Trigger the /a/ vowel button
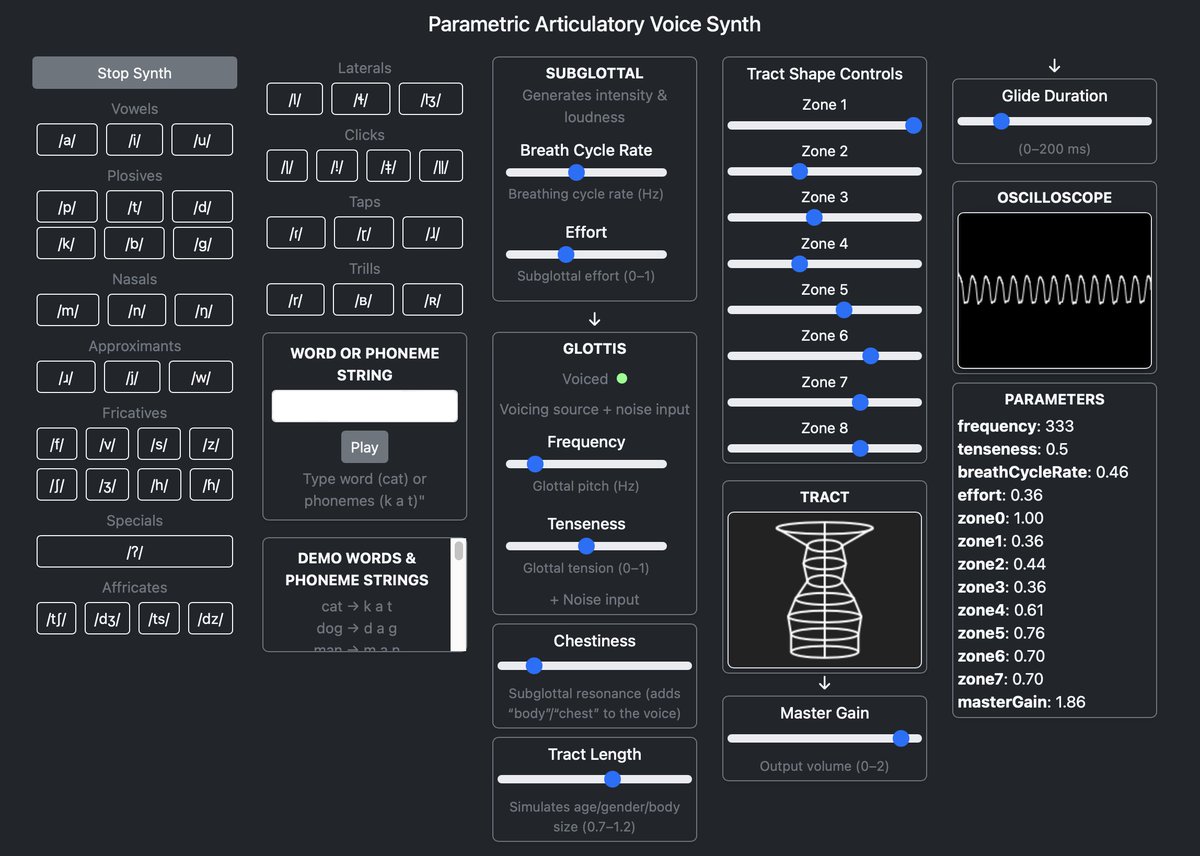The image size is (1200, 856). click(x=67, y=140)
